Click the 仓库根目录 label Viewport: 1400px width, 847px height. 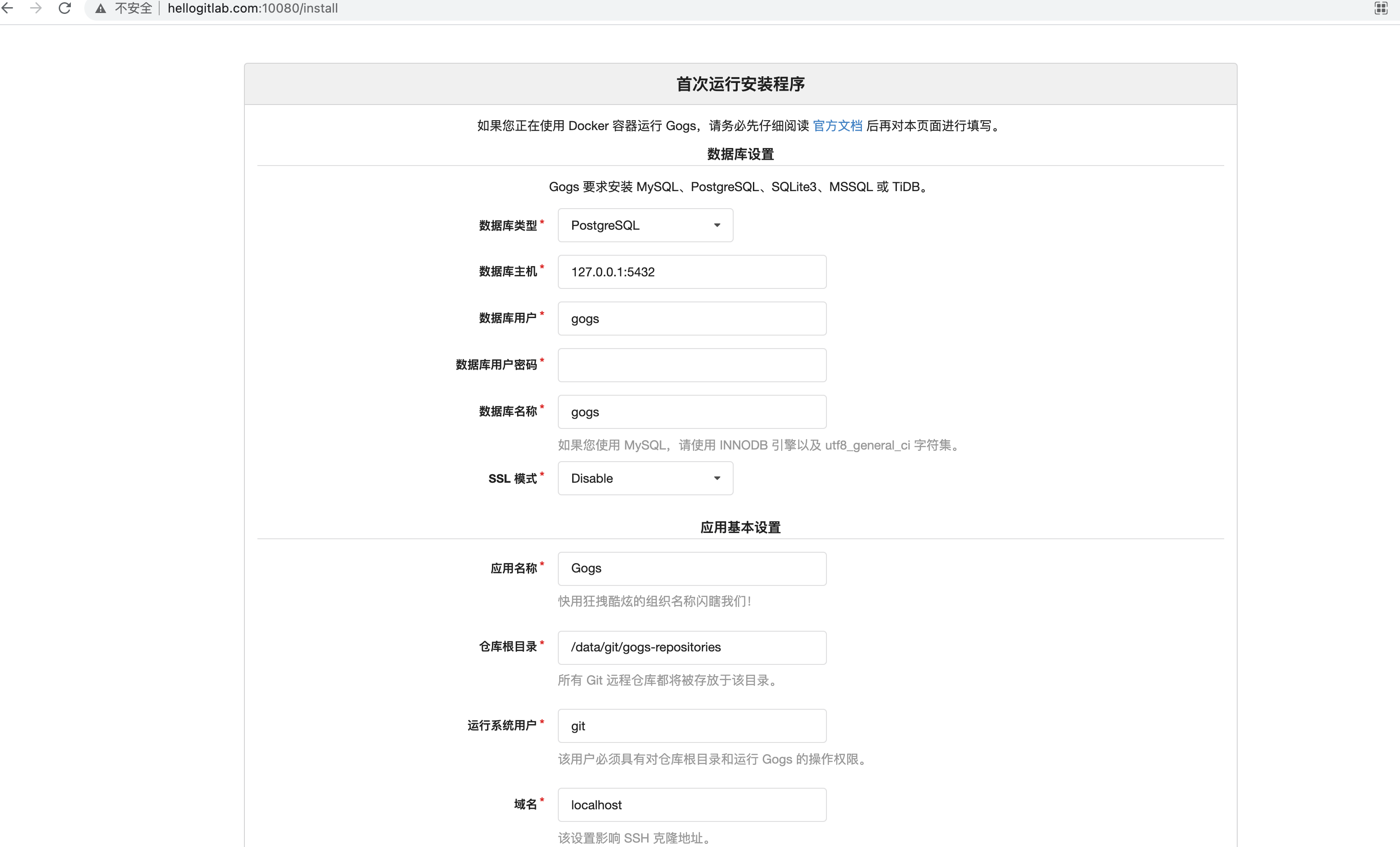[508, 647]
